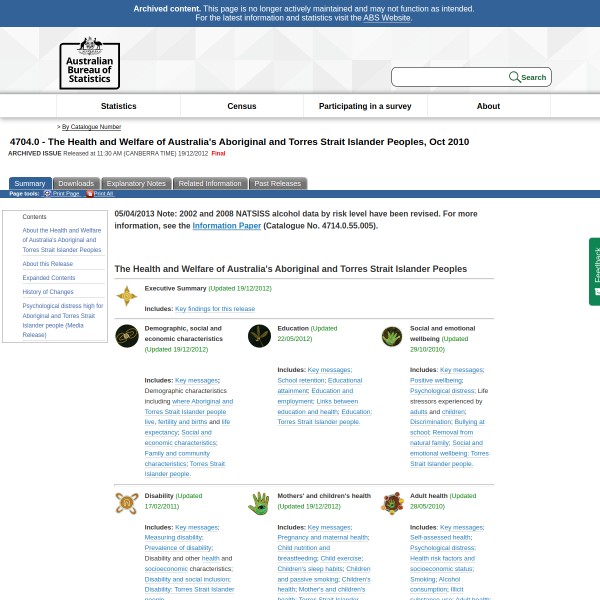
Task: Click the Print Page tool icon
Action: click(46, 194)
